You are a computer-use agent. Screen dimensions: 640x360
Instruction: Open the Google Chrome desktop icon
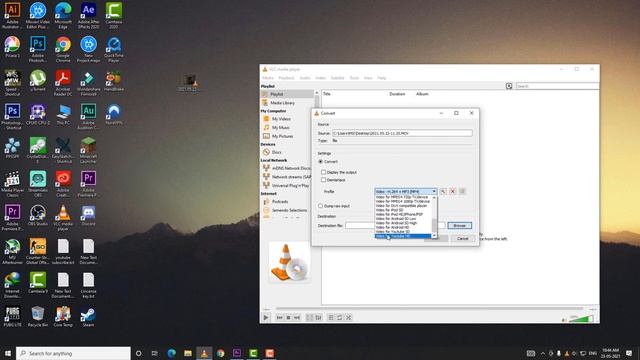click(63, 49)
